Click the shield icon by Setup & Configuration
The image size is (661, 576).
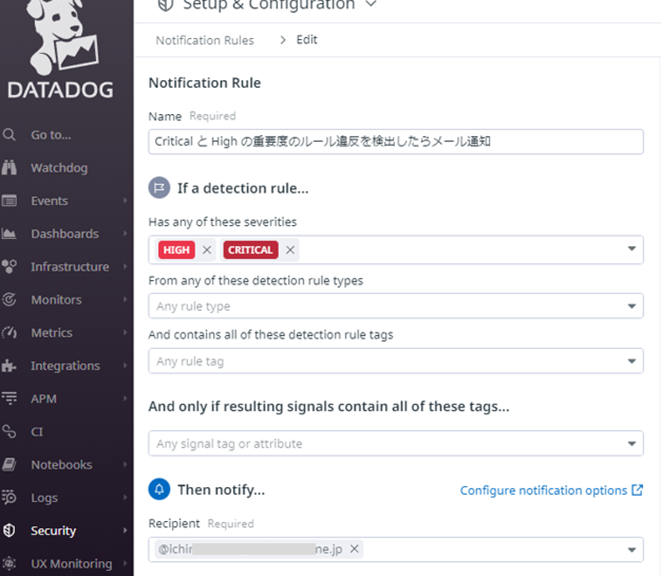[165, 5]
